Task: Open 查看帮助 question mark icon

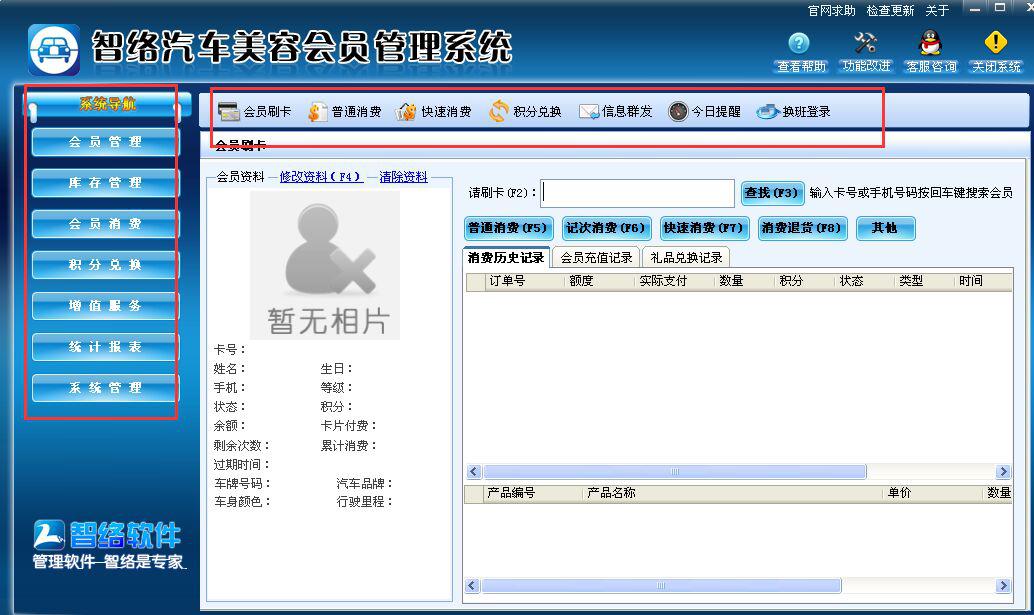Action: tap(799, 43)
